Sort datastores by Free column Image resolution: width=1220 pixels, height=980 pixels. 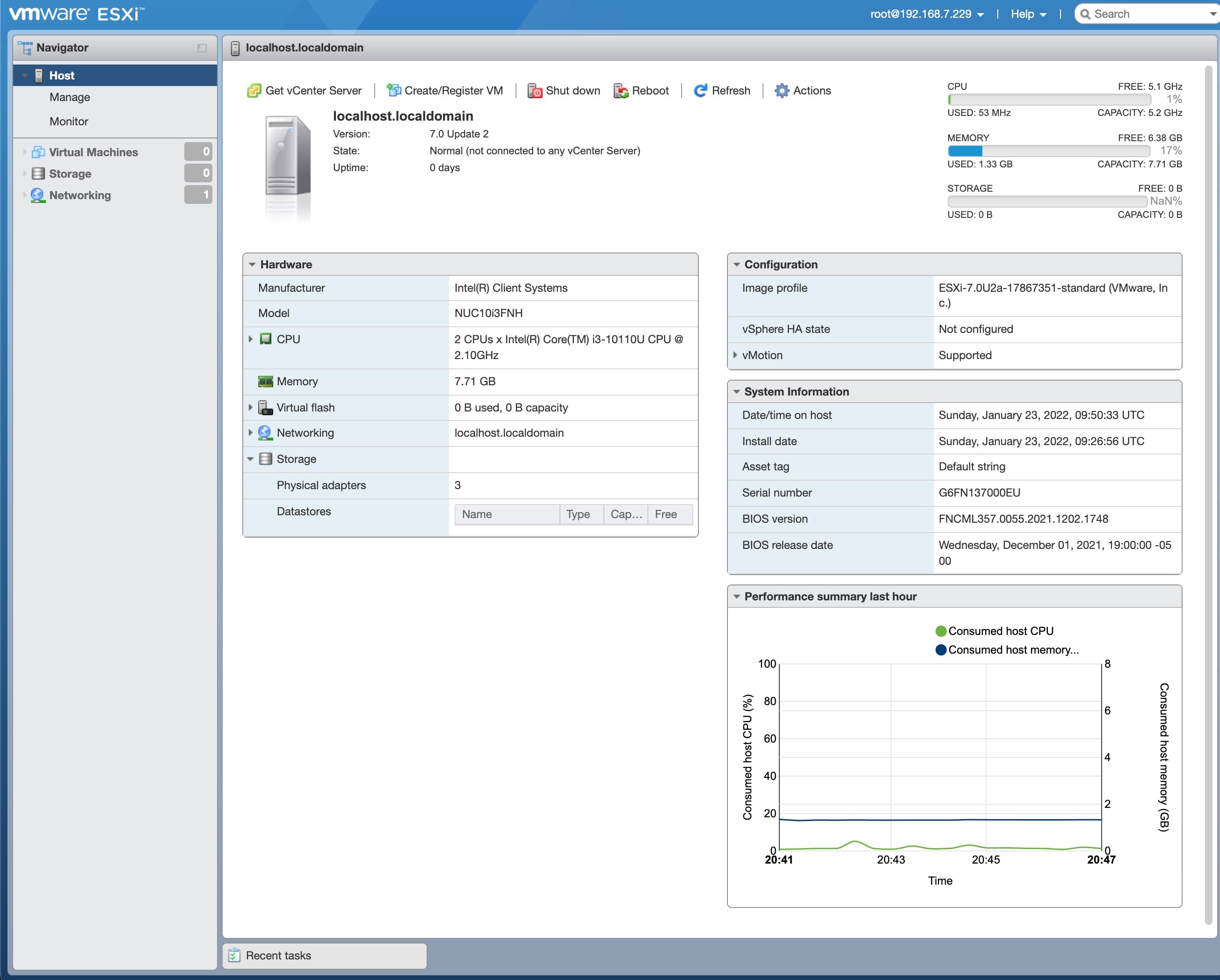click(x=669, y=514)
